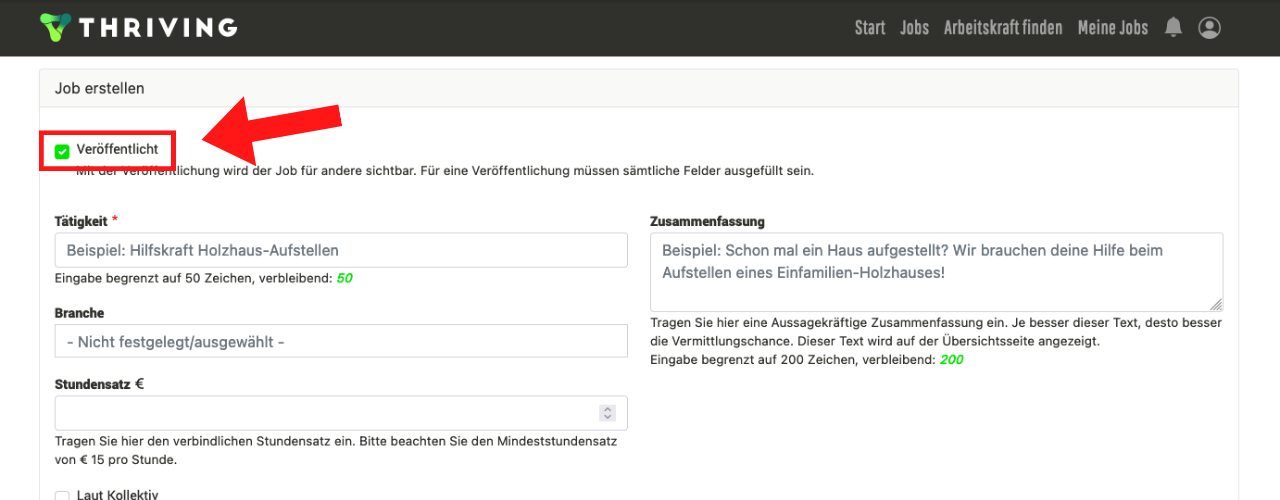Focus the Zusammenfassung text area

coord(936,272)
